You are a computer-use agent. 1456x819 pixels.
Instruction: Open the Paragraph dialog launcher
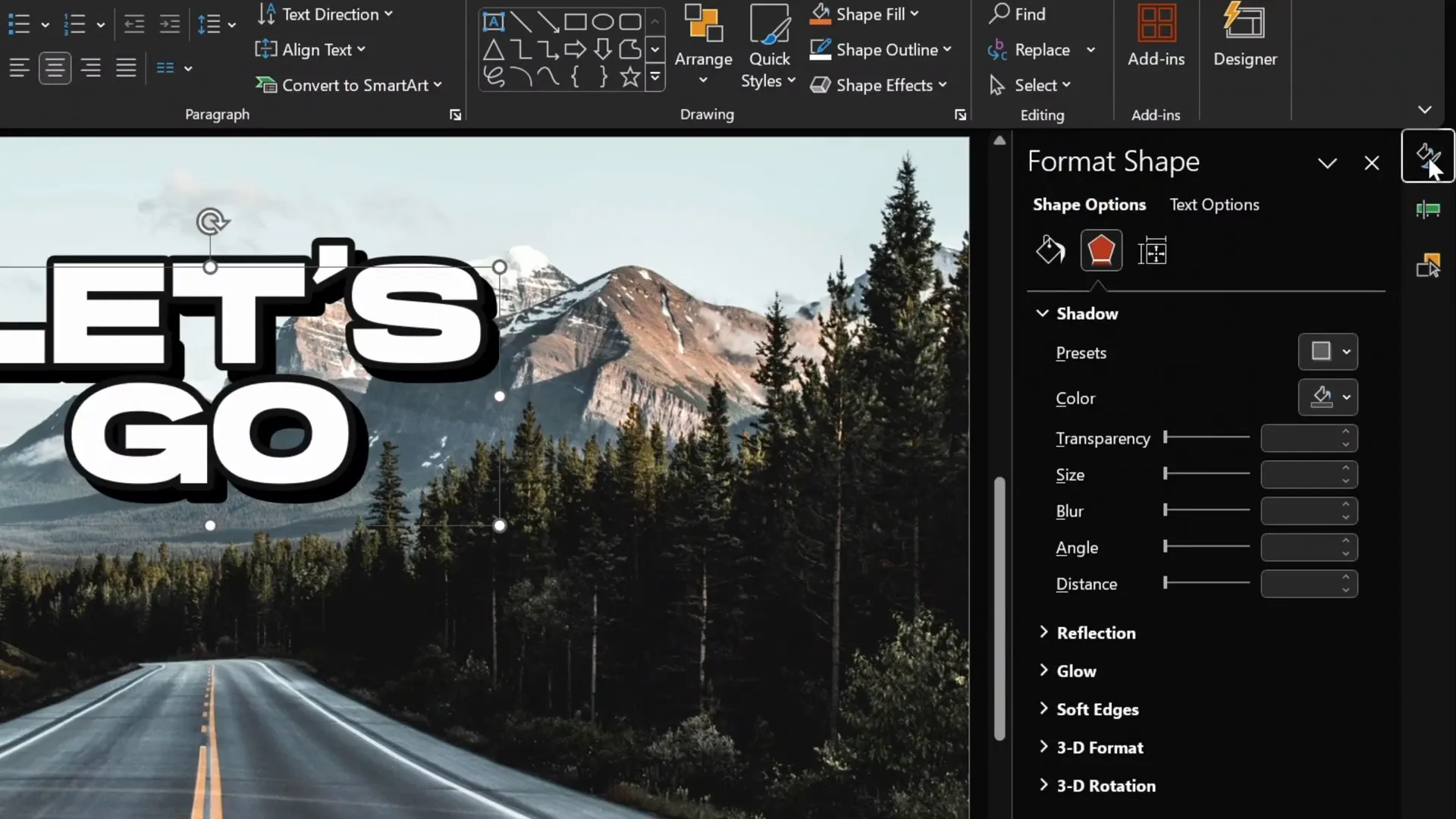tap(455, 115)
